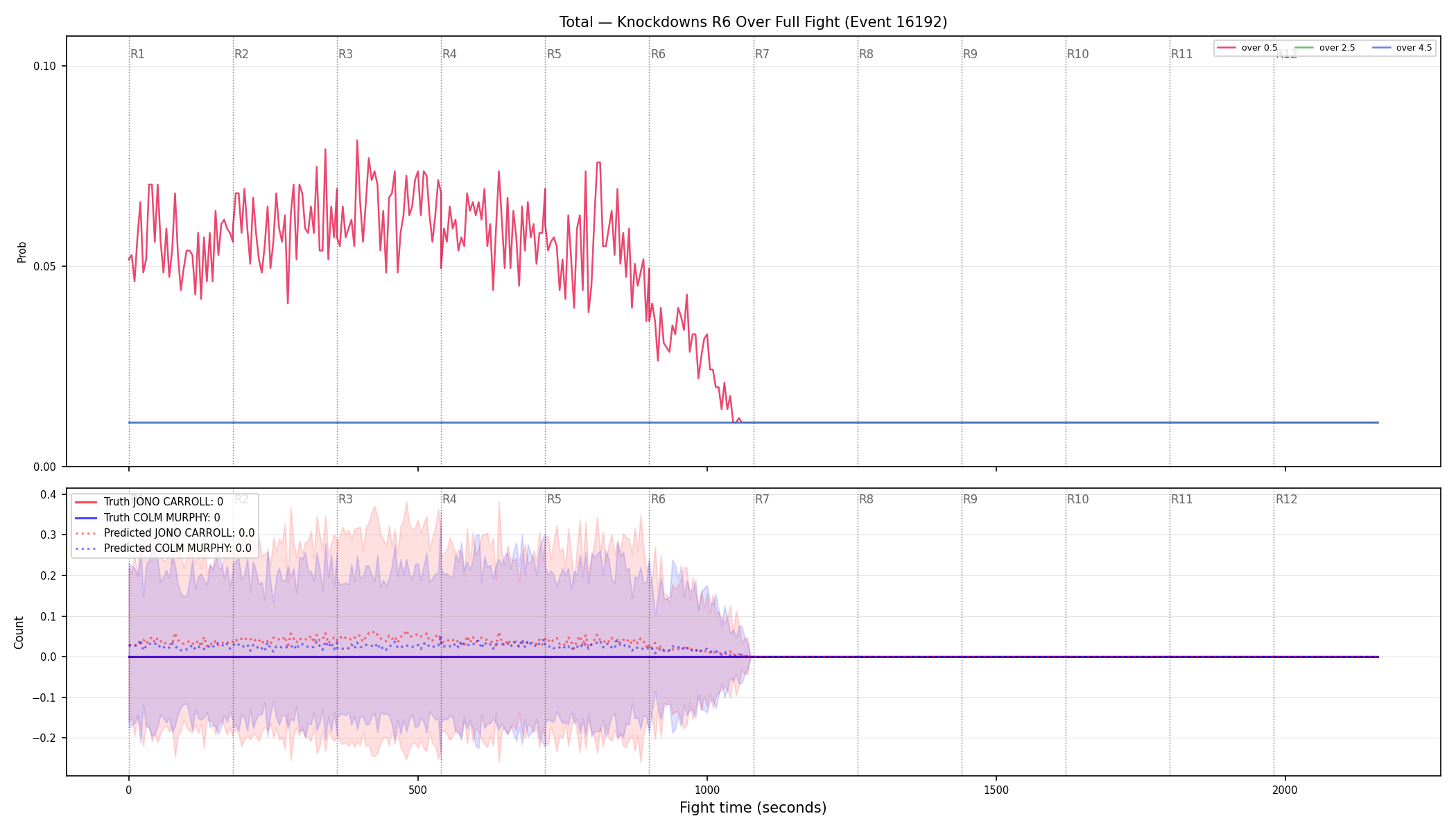Screen dimensions: 1456x832
Task: Click the 1000 tick on time axis
Action: [x=707, y=790]
